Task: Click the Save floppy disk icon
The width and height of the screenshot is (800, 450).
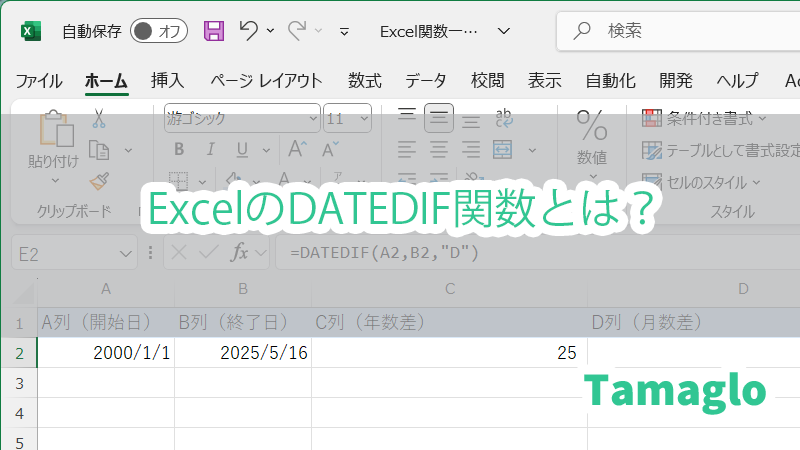Action: (214, 31)
